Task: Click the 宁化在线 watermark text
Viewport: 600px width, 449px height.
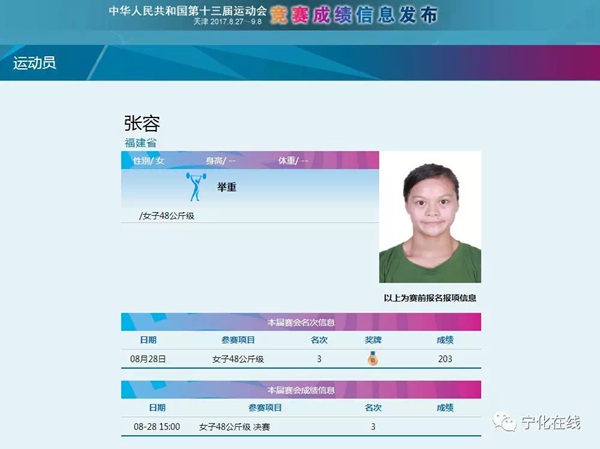Action: 552,422
